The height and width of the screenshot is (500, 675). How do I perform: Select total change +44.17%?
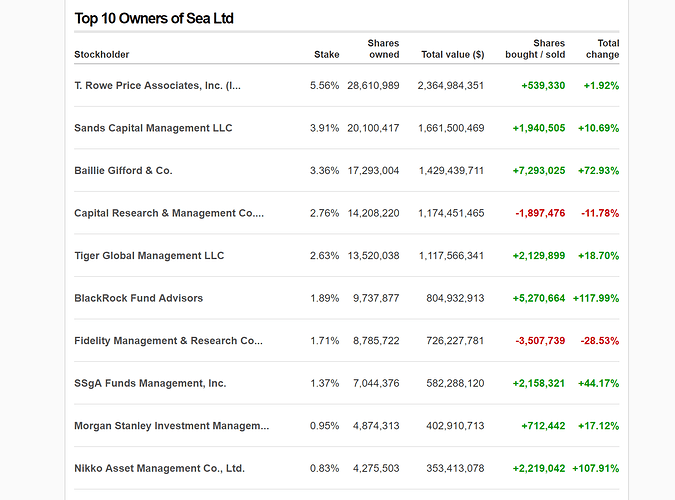tap(598, 384)
